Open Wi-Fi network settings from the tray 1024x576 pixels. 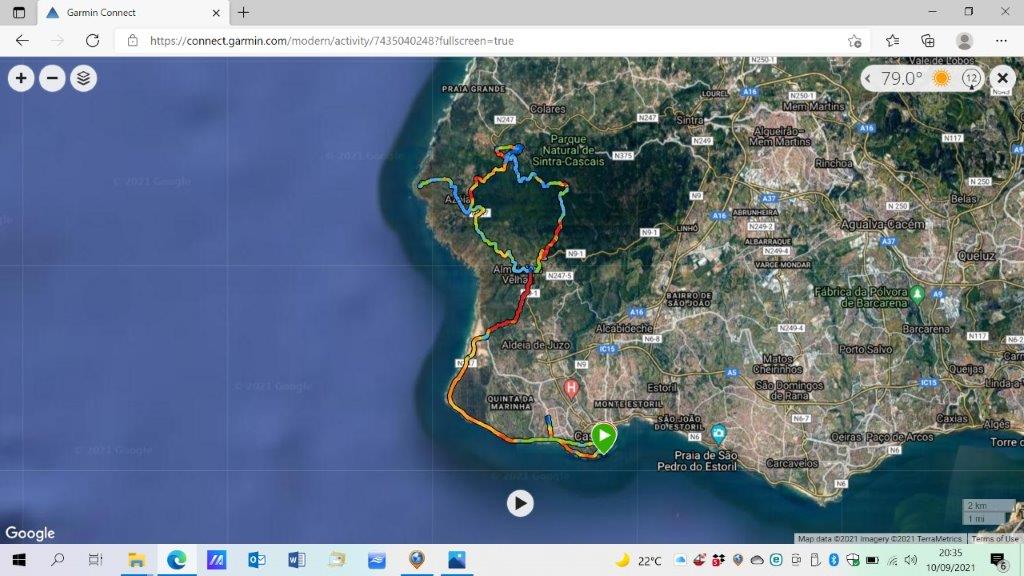pos(892,560)
